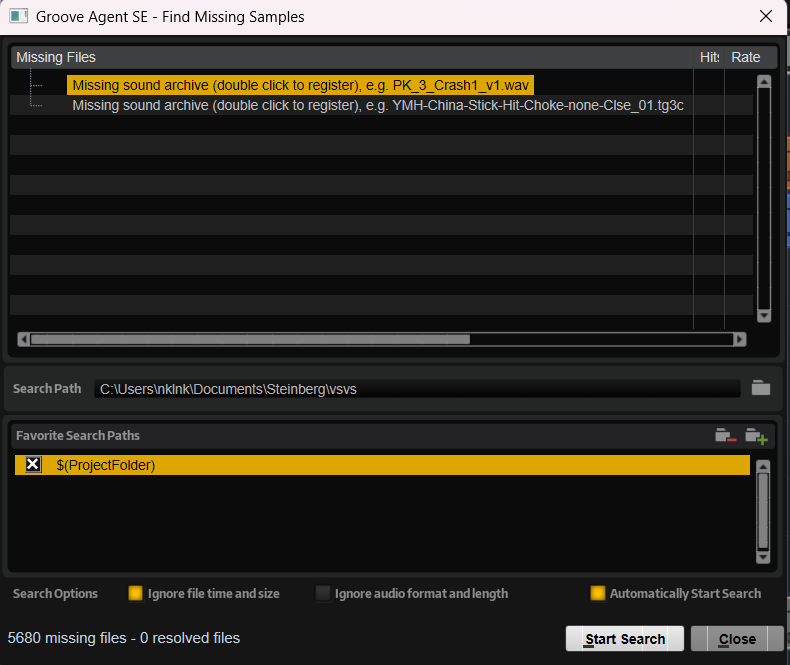Screen dimensions: 790x665
Task: Click the Search Options label
Action: 55,593
